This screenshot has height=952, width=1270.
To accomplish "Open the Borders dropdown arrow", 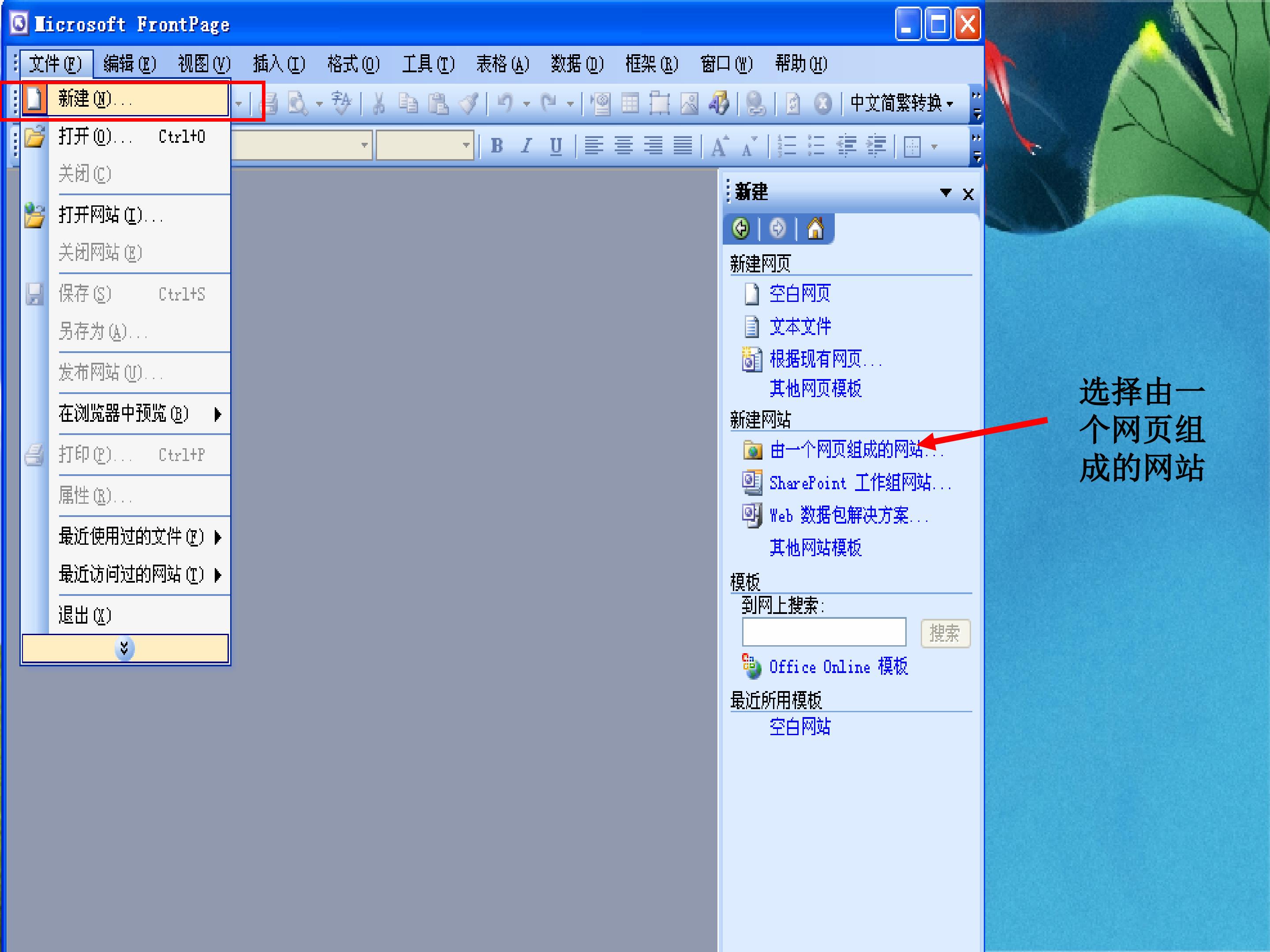I will coord(934,147).
